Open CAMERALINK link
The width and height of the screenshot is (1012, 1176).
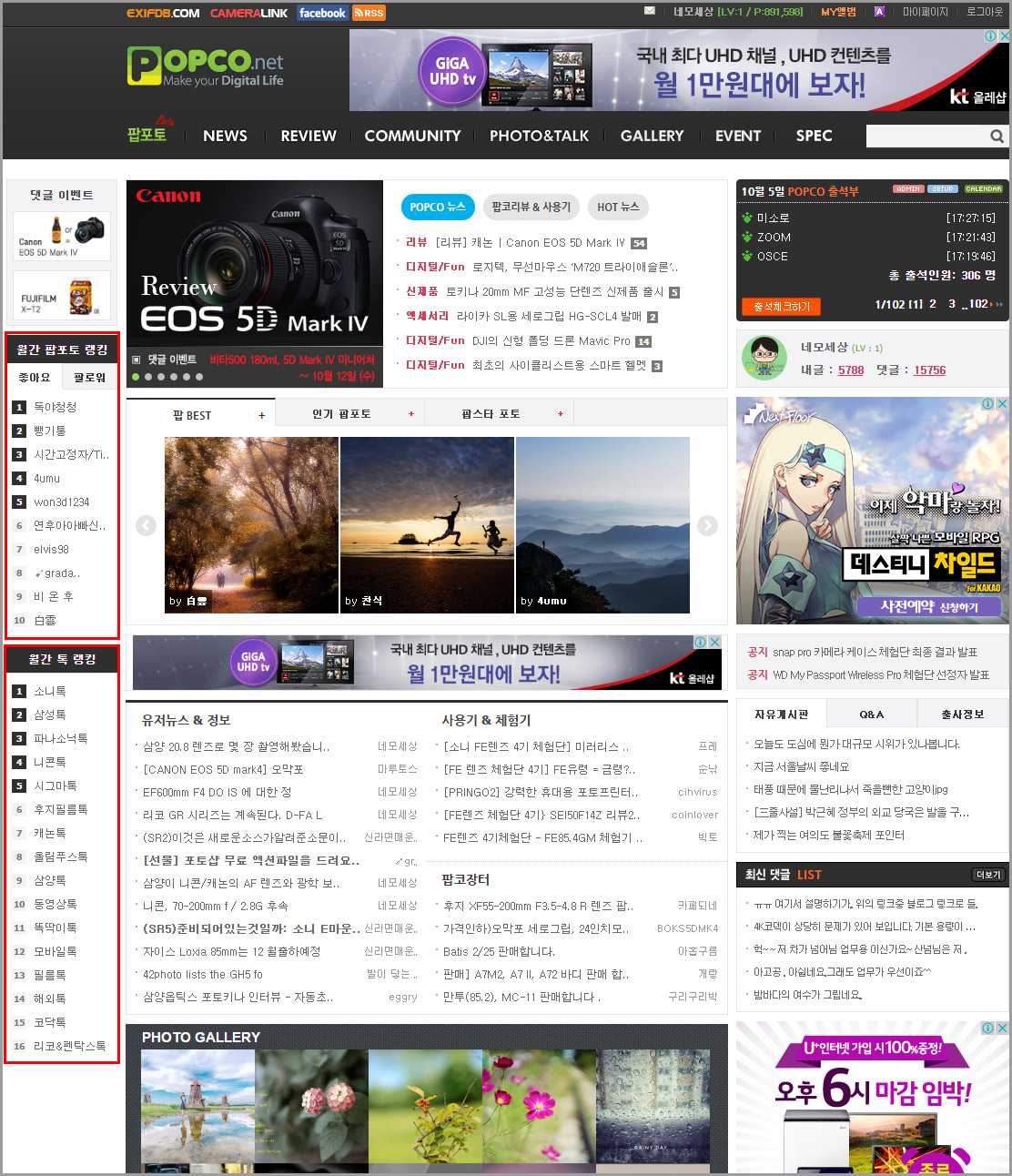[248, 13]
